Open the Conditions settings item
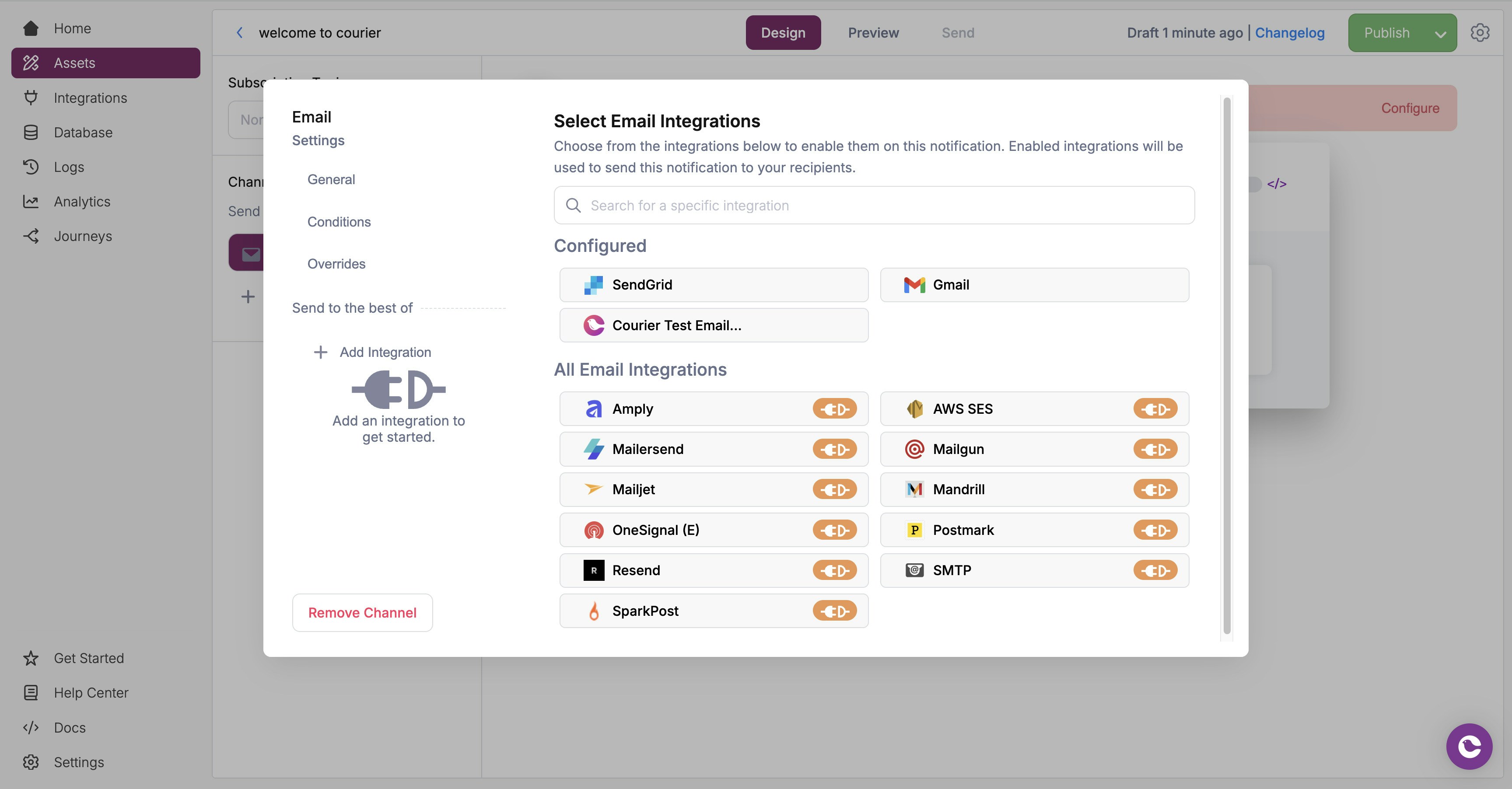This screenshot has height=789, width=1512. click(339, 222)
